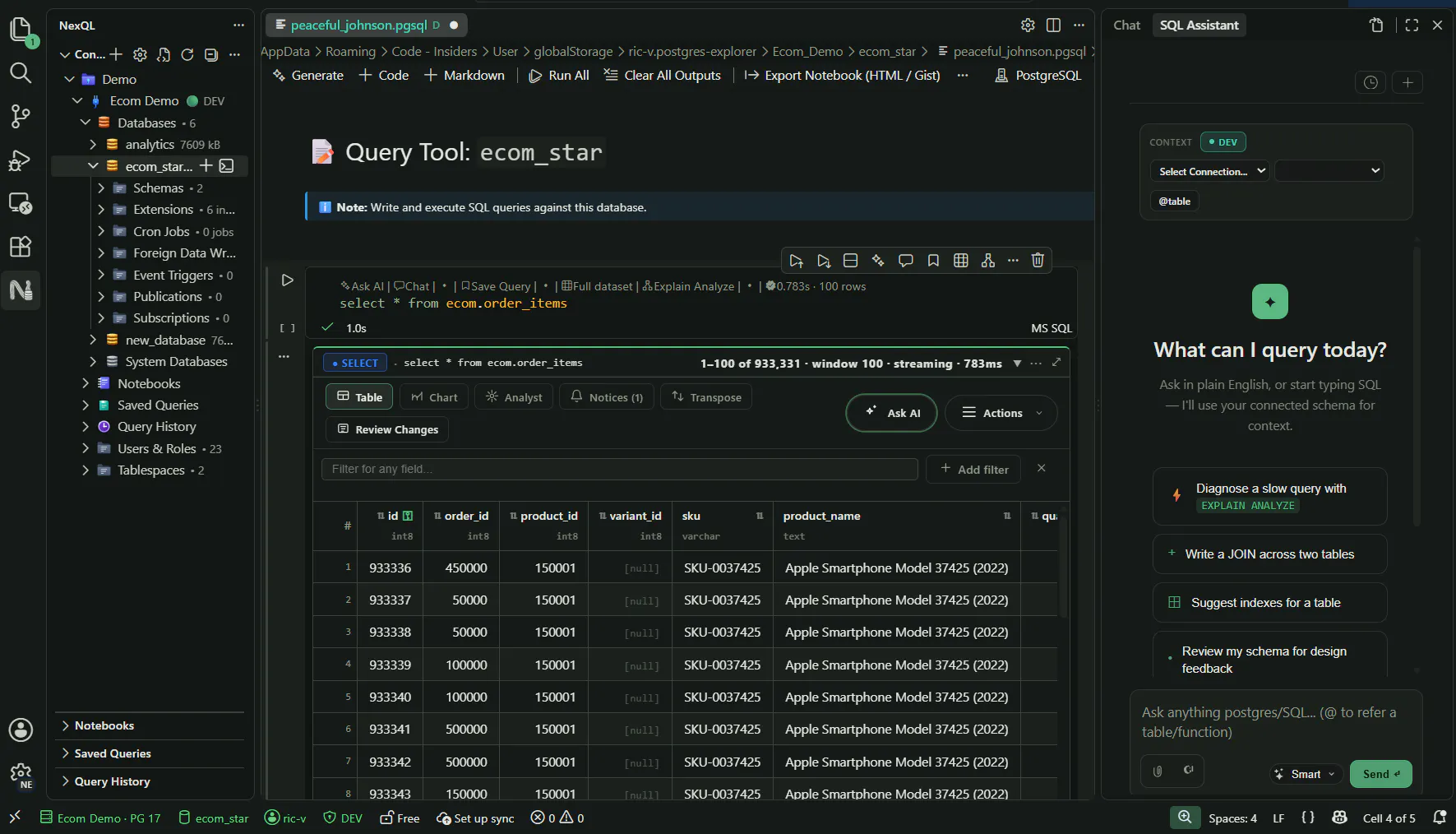This screenshot has height=834, width=1456.
Task: Collapse the Databases node
Action: coord(86,123)
